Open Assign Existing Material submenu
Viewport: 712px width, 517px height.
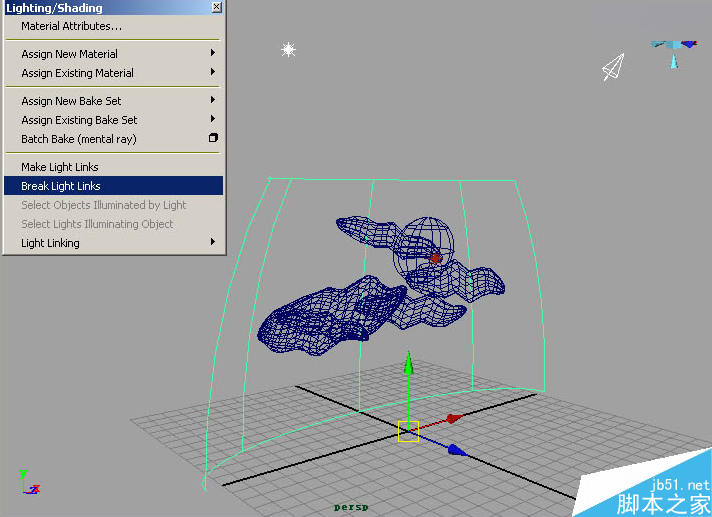click(114, 73)
